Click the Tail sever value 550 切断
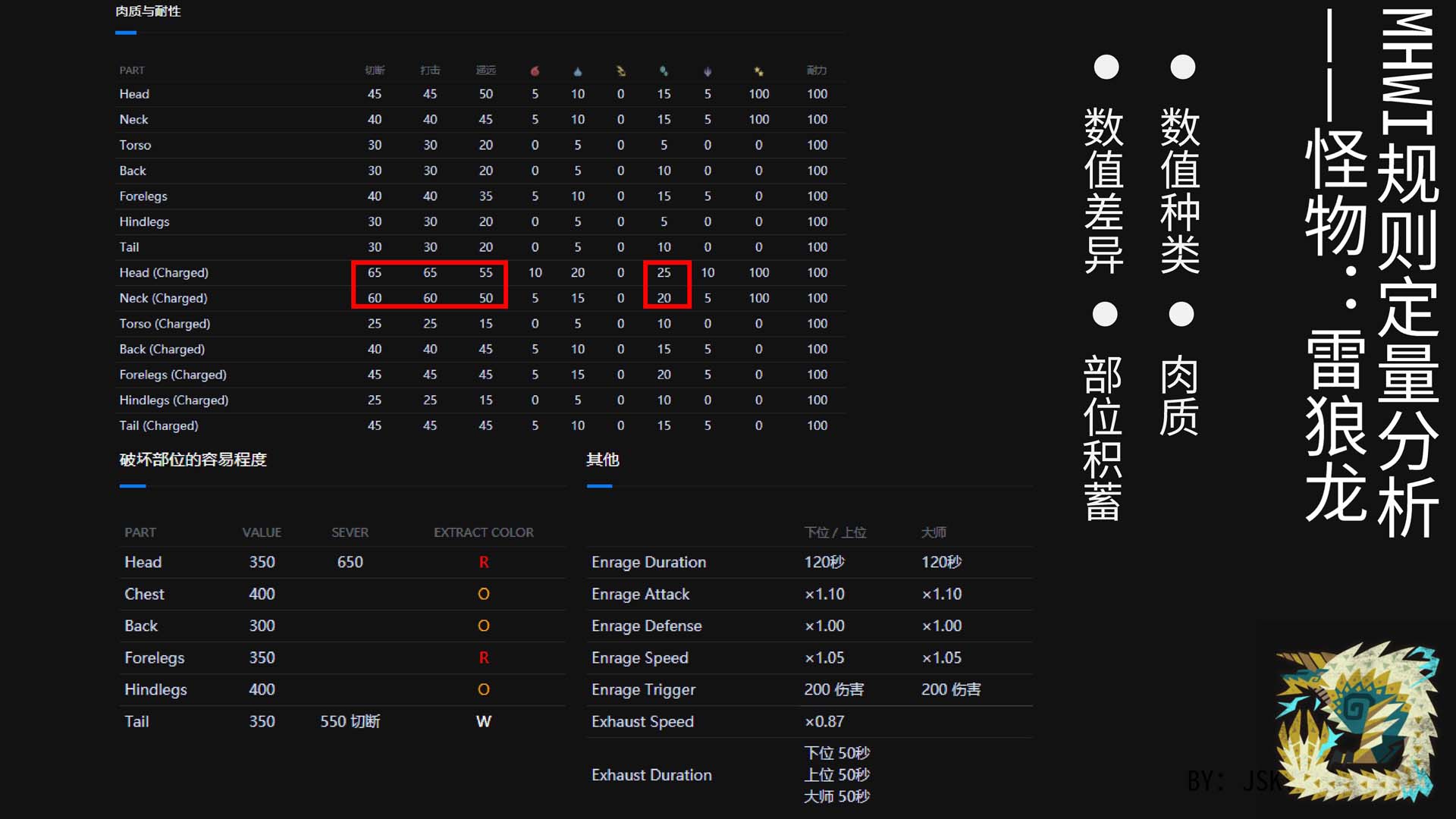This screenshot has height=819, width=1456. coord(350,721)
